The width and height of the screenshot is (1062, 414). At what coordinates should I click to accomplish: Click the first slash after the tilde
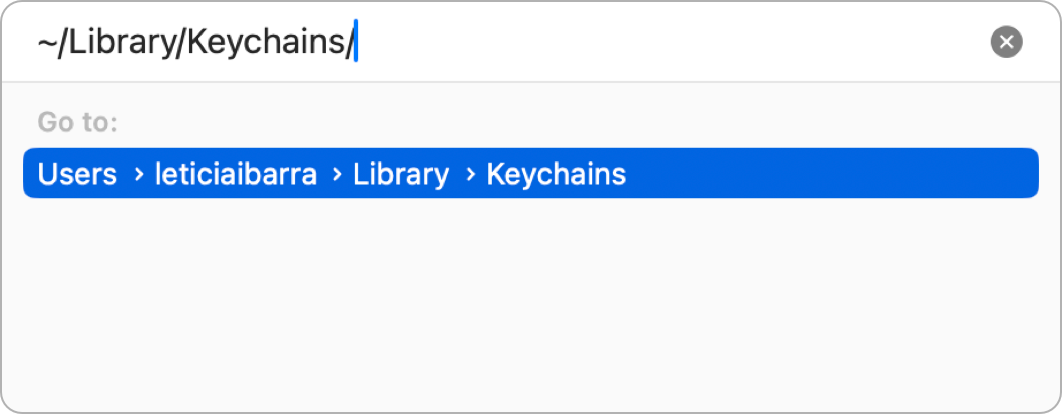62,43
